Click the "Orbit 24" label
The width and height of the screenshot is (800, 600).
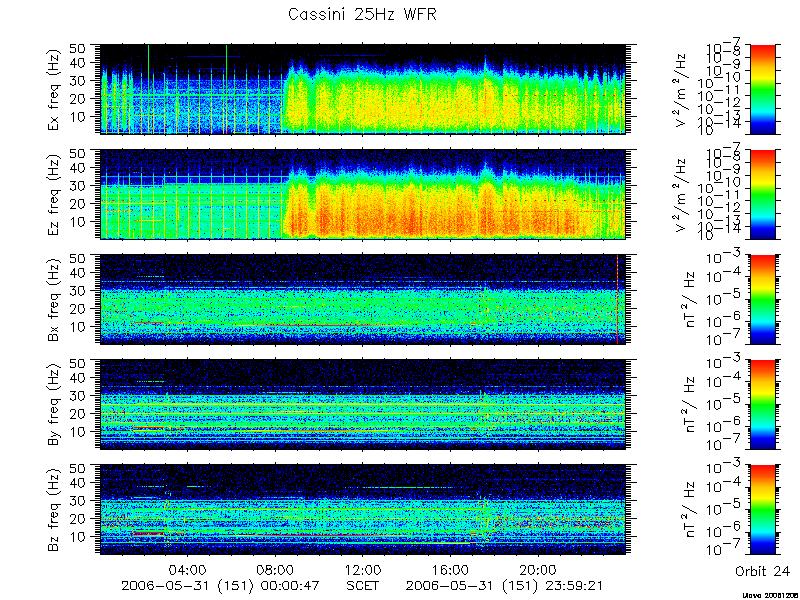point(762,571)
